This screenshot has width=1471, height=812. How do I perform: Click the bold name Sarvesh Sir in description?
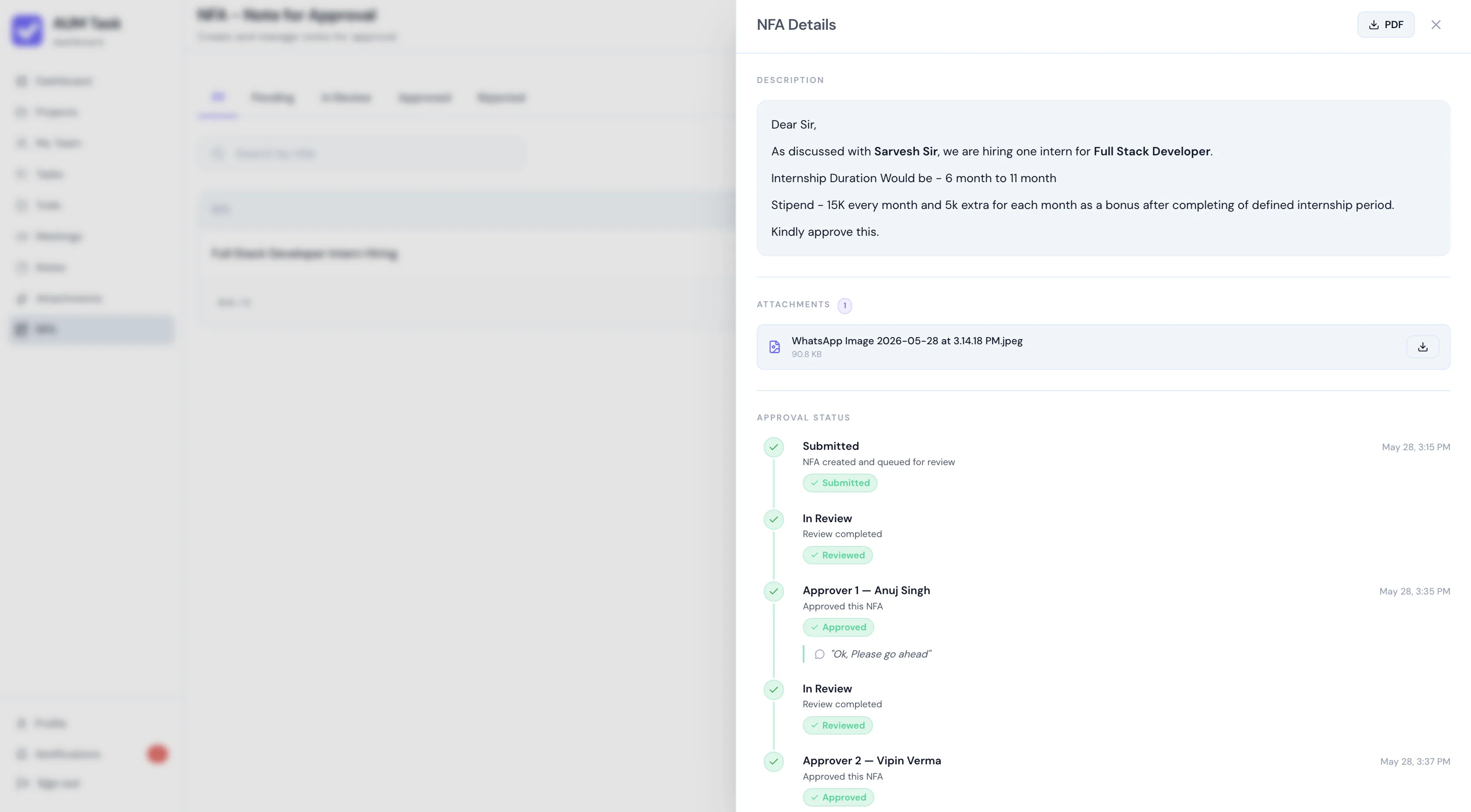906,152
